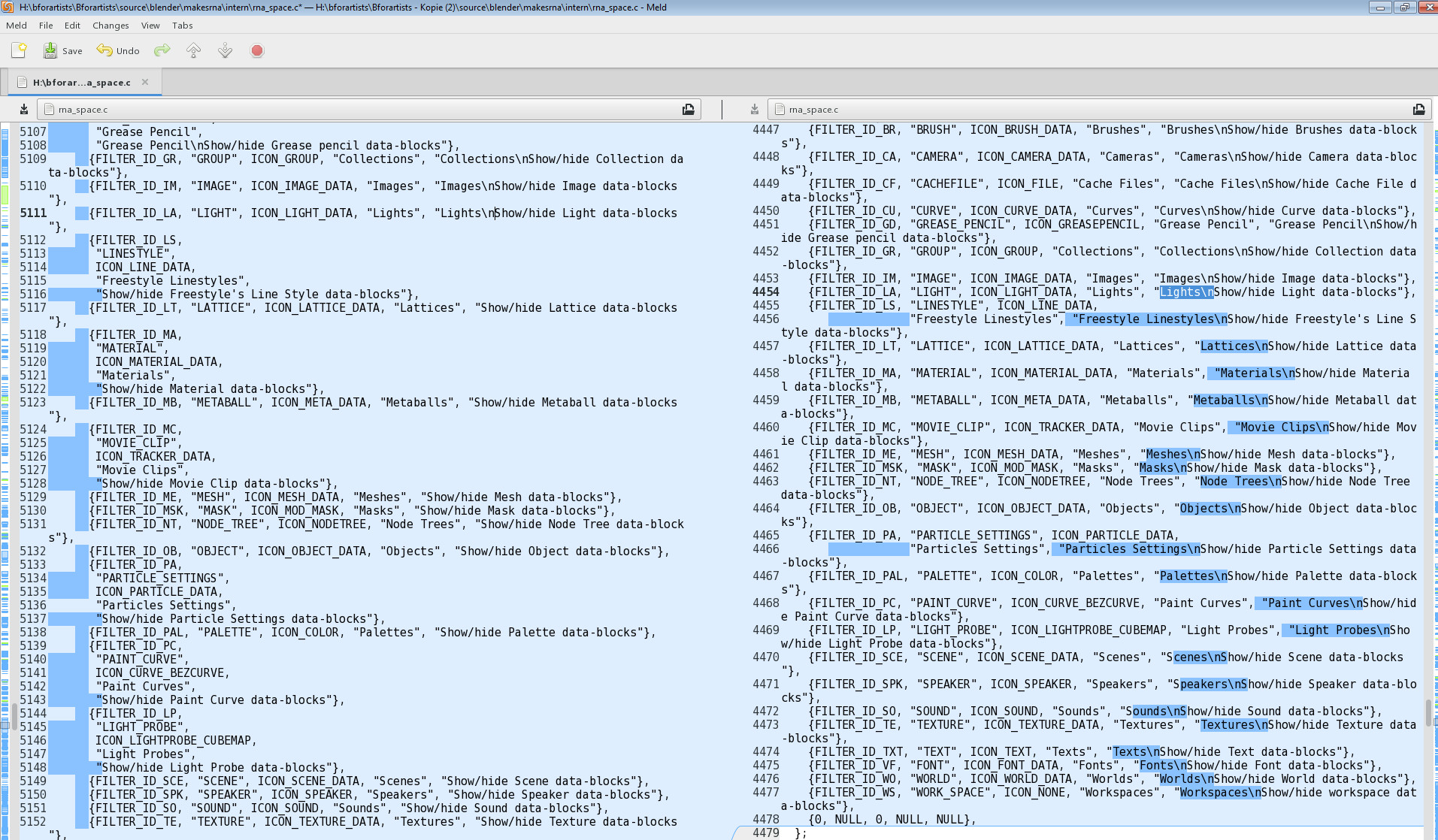Click the Undo button in the toolbar

[118, 50]
